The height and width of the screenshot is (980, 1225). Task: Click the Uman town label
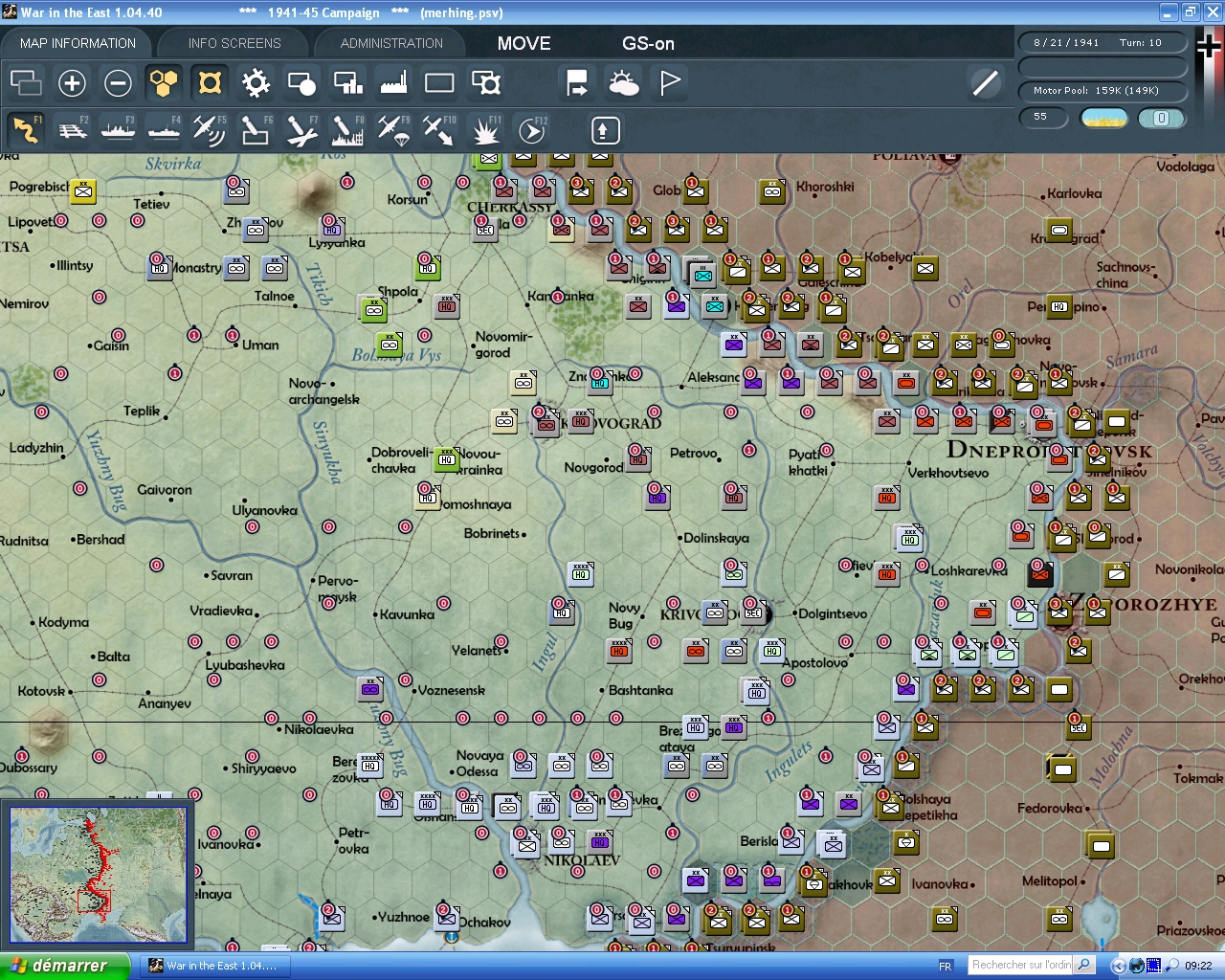pos(260,345)
